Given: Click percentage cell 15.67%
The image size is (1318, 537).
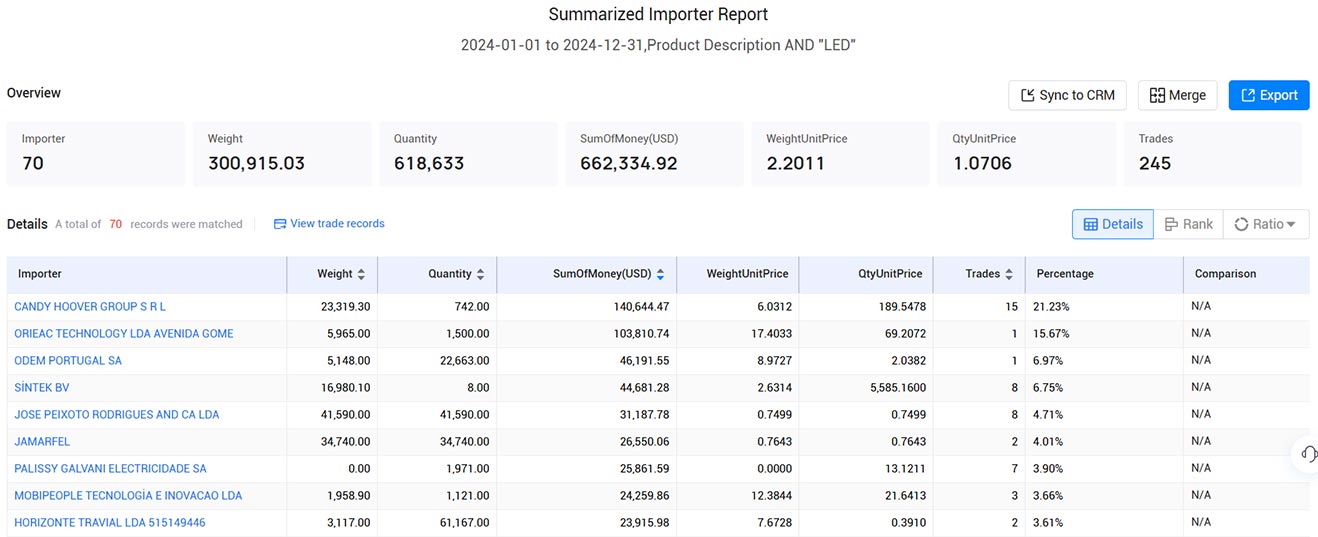Looking at the screenshot, I should click(1052, 333).
